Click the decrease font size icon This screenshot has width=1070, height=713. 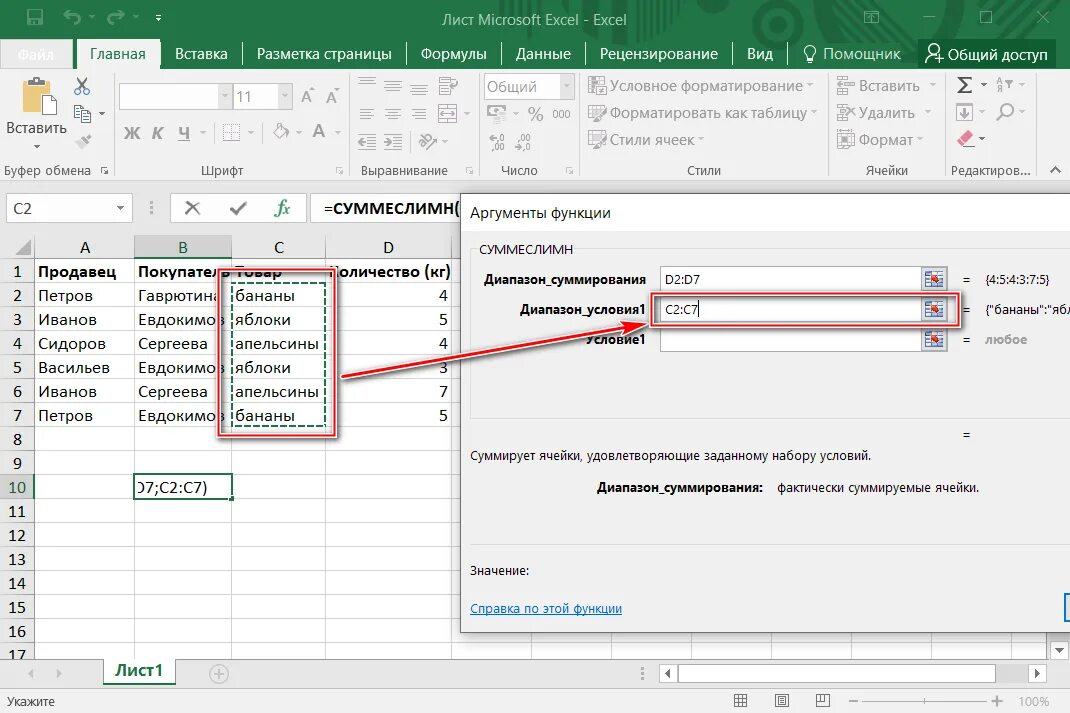click(332, 96)
